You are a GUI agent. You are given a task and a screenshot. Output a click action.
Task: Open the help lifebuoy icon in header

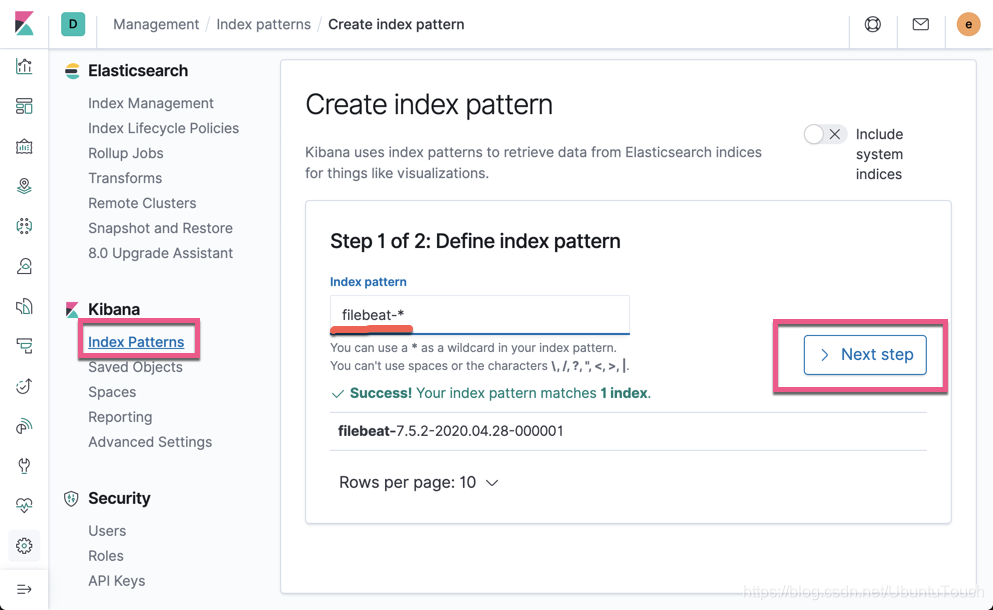(x=873, y=24)
